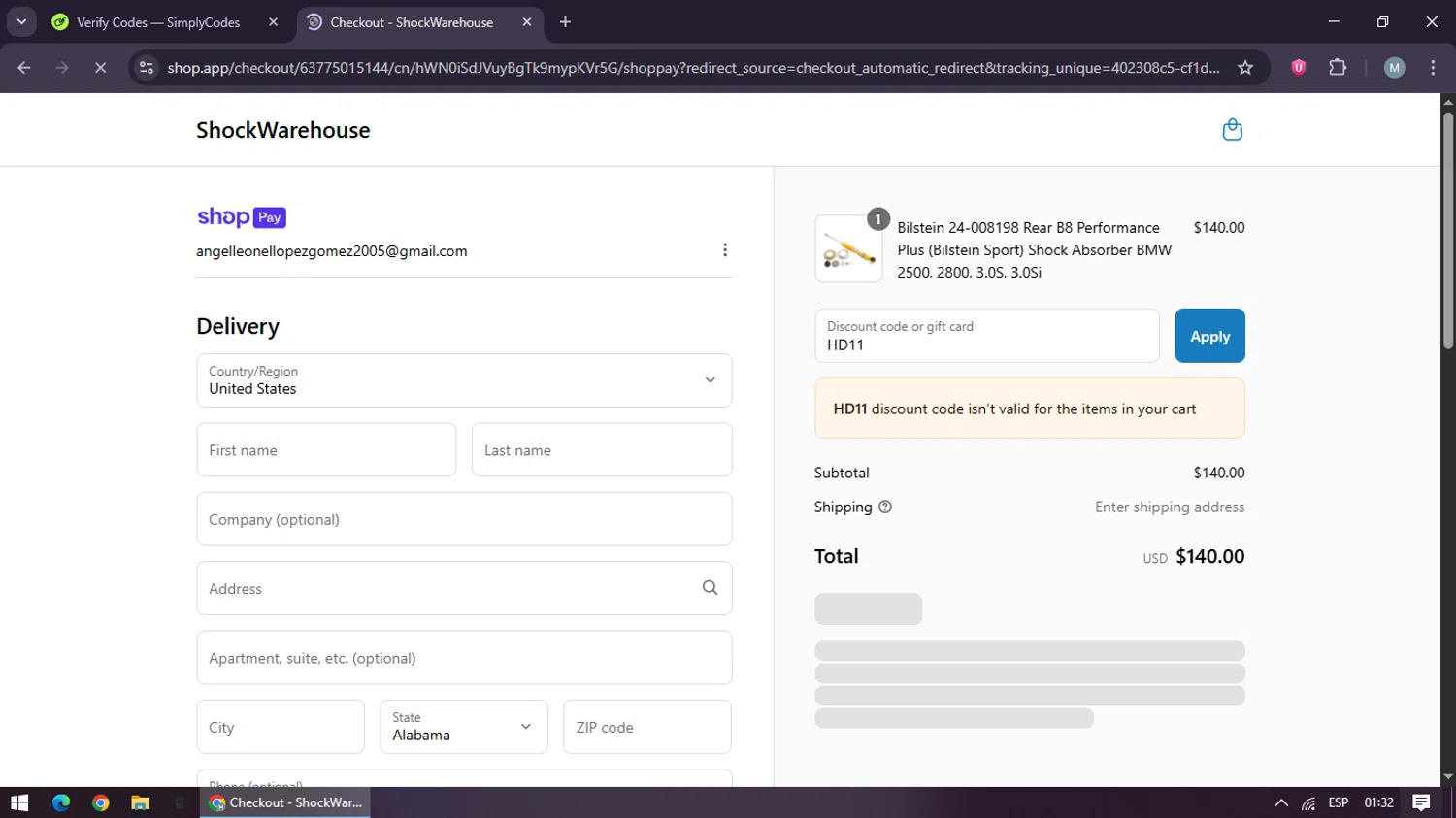Open the 01:32 taskbar clock
Viewport: 1456px width, 818px height.
coord(1378,802)
